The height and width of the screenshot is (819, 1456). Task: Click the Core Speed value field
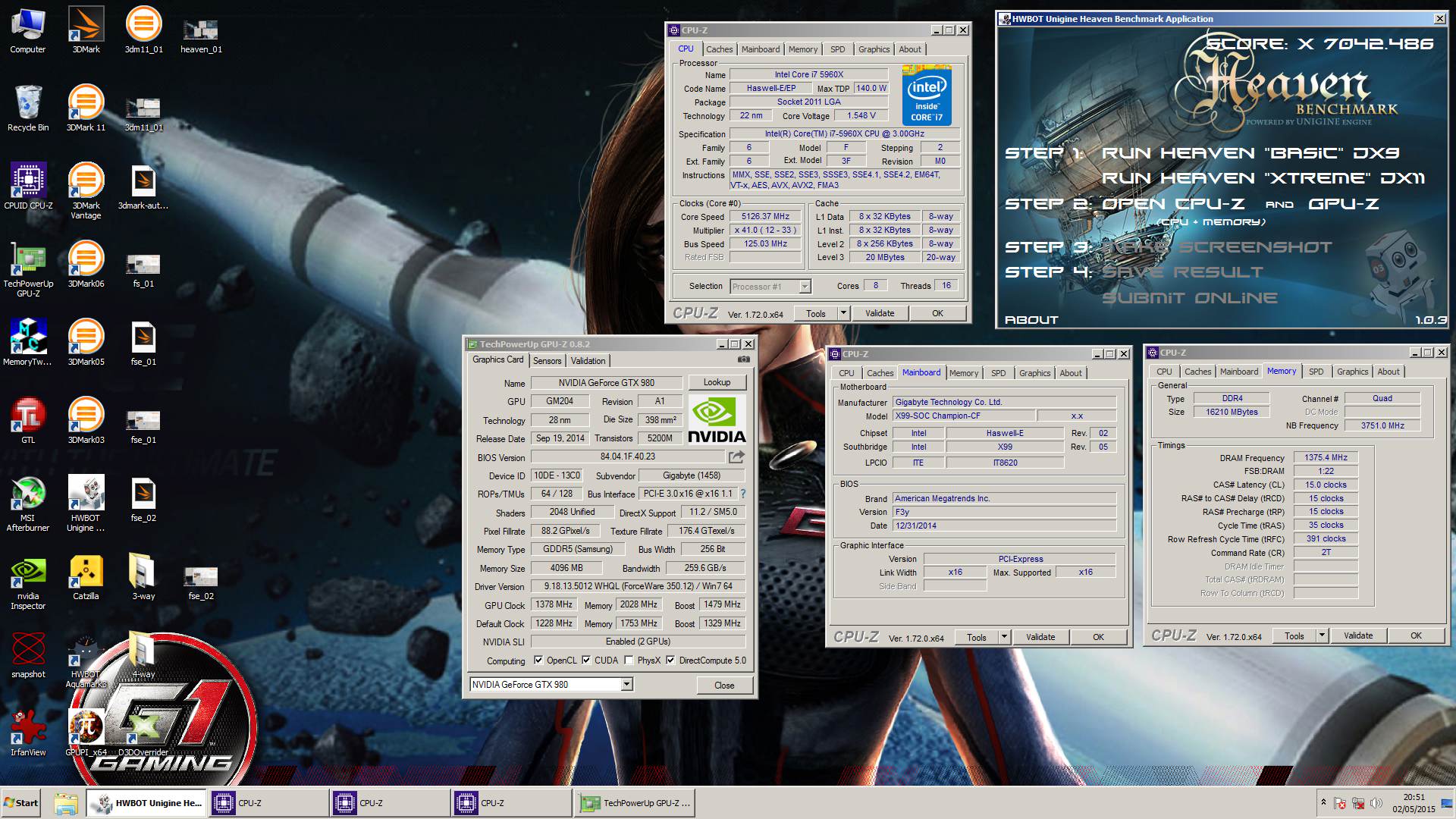[765, 216]
